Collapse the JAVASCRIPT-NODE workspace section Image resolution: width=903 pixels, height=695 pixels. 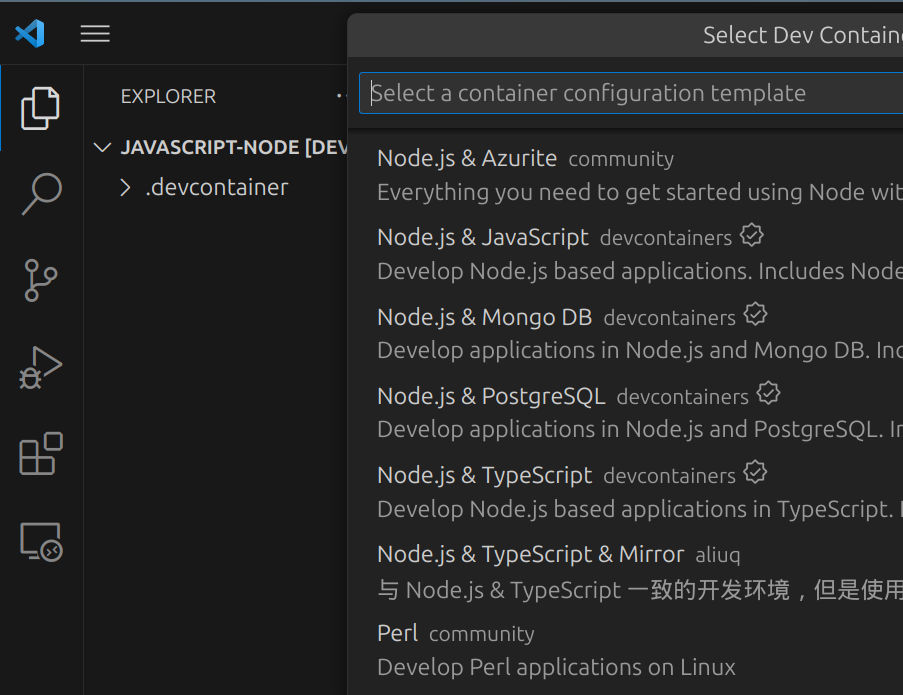pos(102,148)
